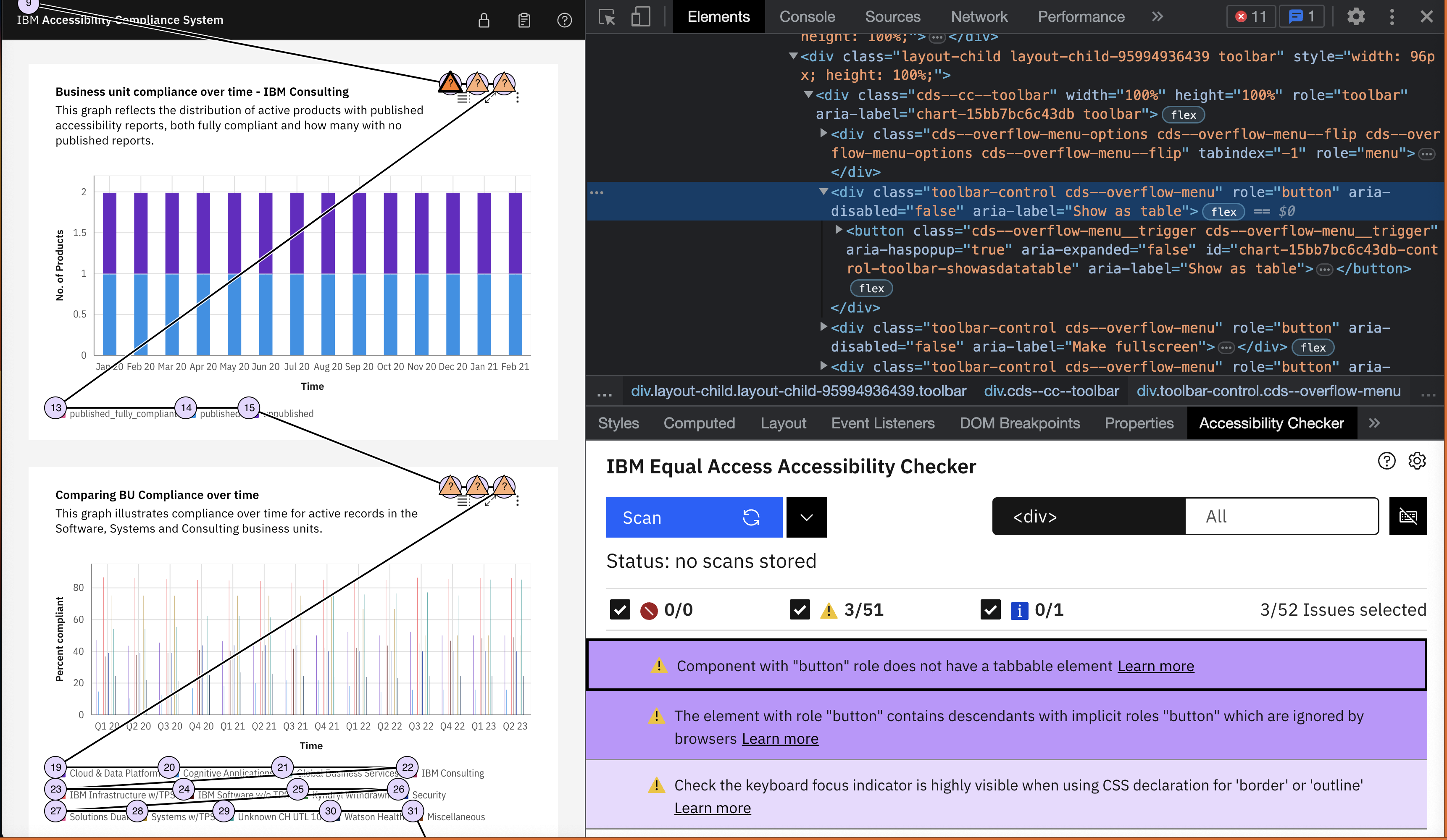Image resolution: width=1447 pixels, height=840 pixels.
Task: Collapse the selected toolbar-control div element
Action: (x=824, y=192)
